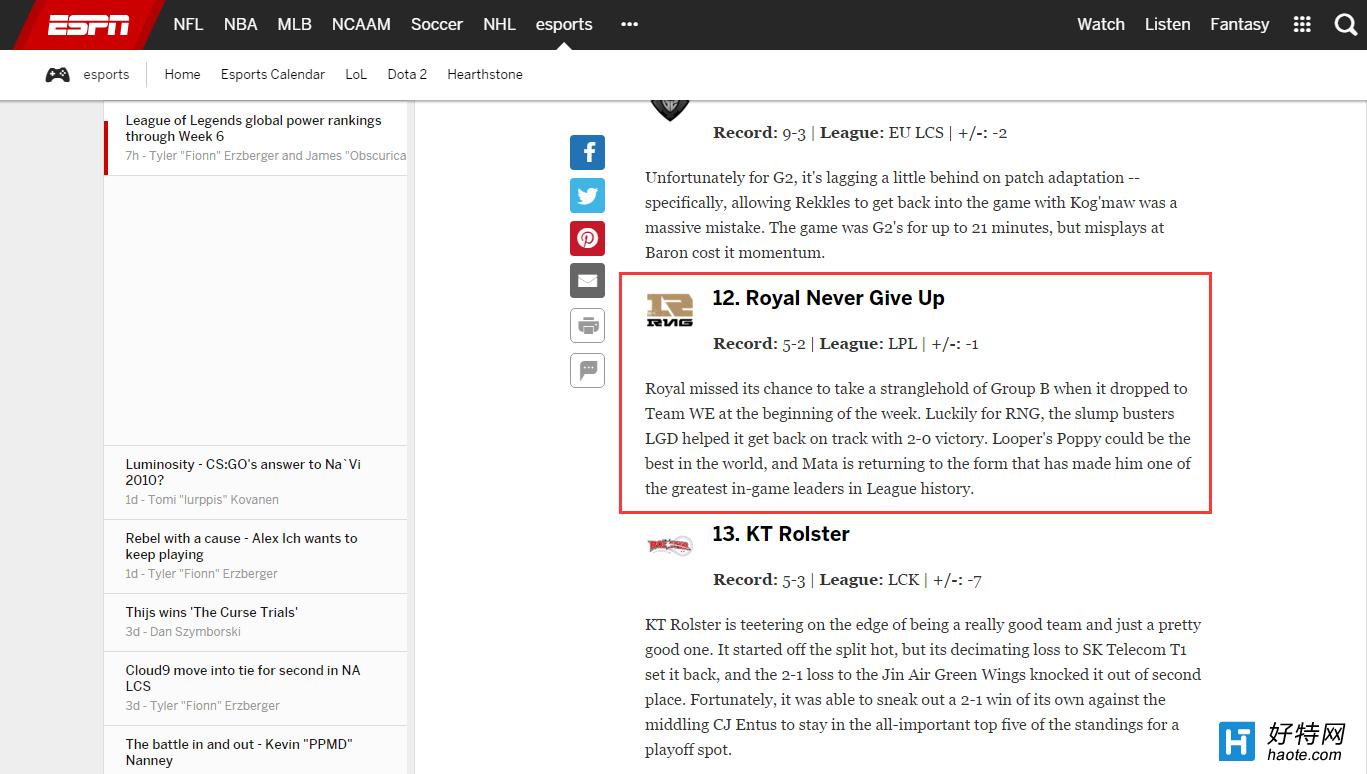Open Rebel with a cause story
The image size is (1367, 774).
pos(241,546)
